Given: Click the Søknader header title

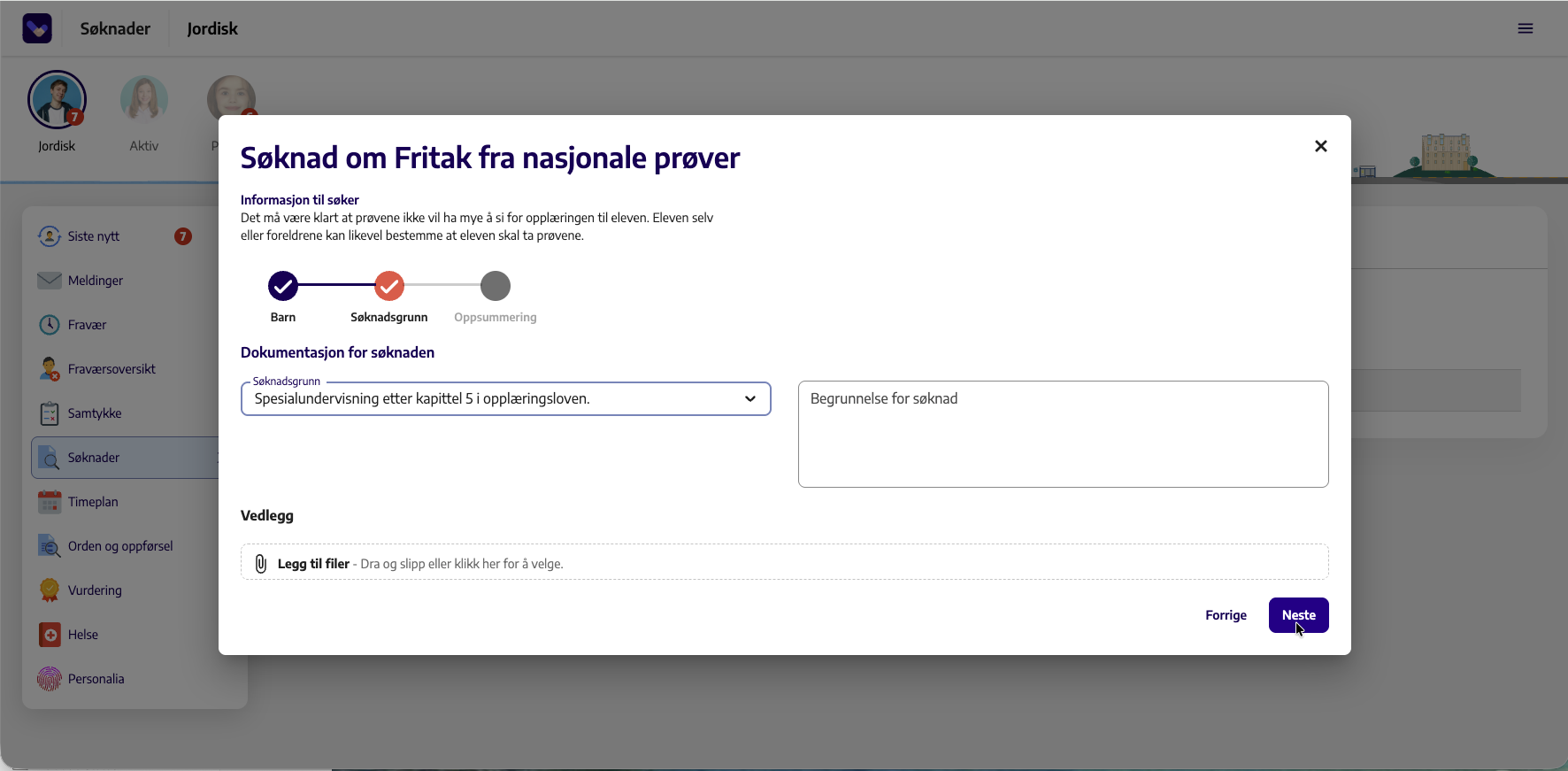Looking at the screenshot, I should [115, 28].
